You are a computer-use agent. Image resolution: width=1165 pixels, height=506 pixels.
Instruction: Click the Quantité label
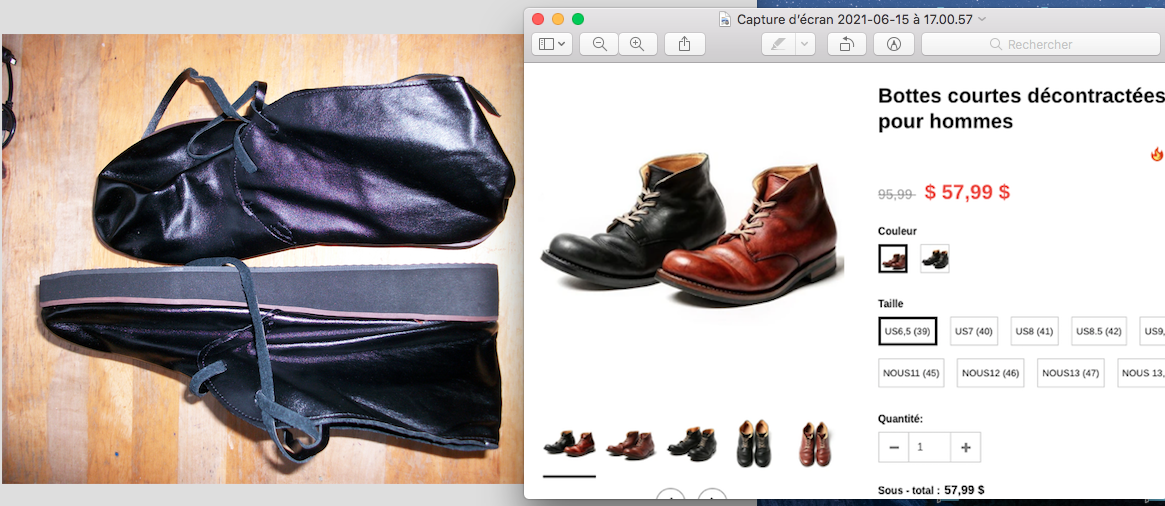coord(900,419)
